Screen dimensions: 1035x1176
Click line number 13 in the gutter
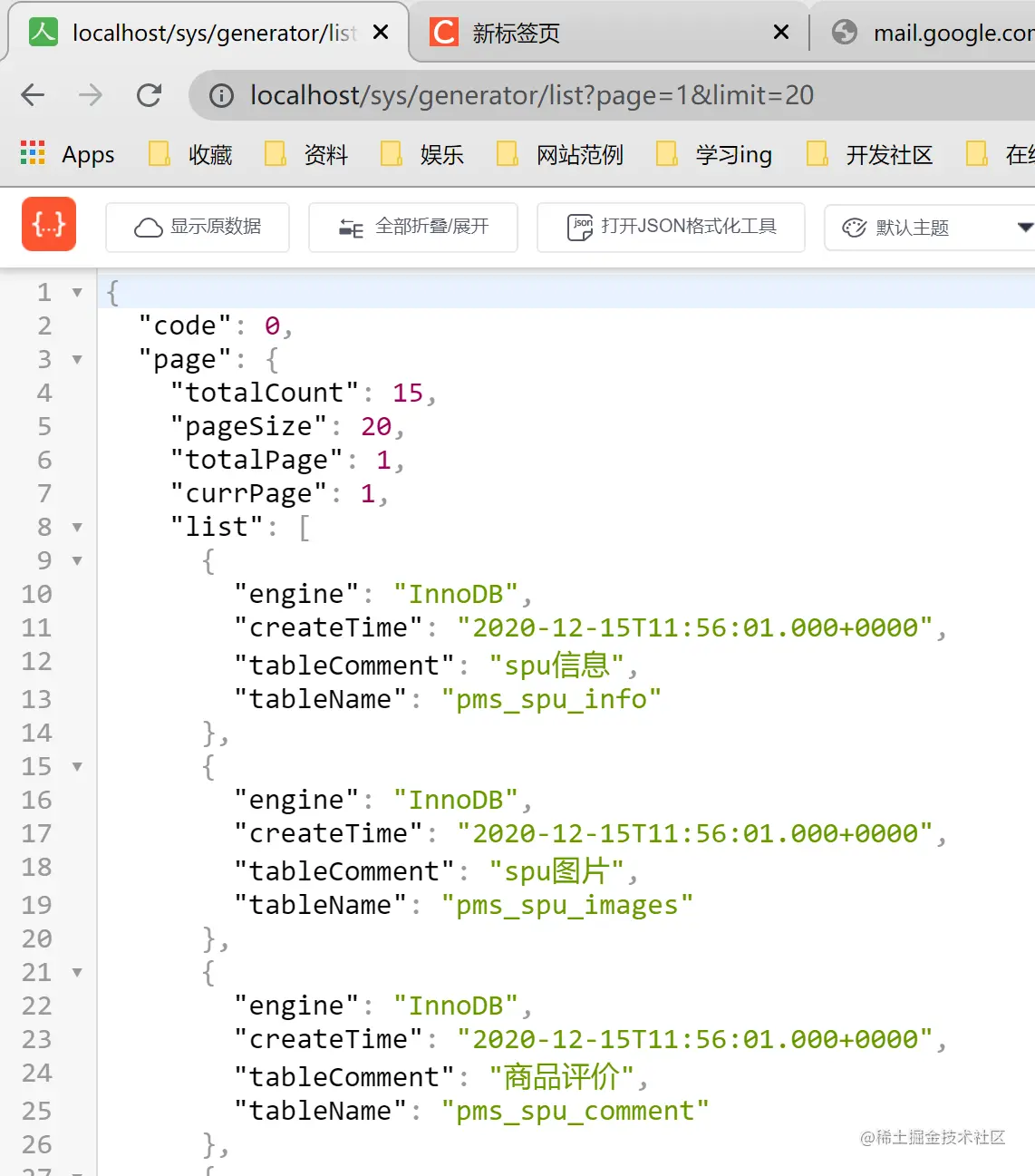(36, 699)
